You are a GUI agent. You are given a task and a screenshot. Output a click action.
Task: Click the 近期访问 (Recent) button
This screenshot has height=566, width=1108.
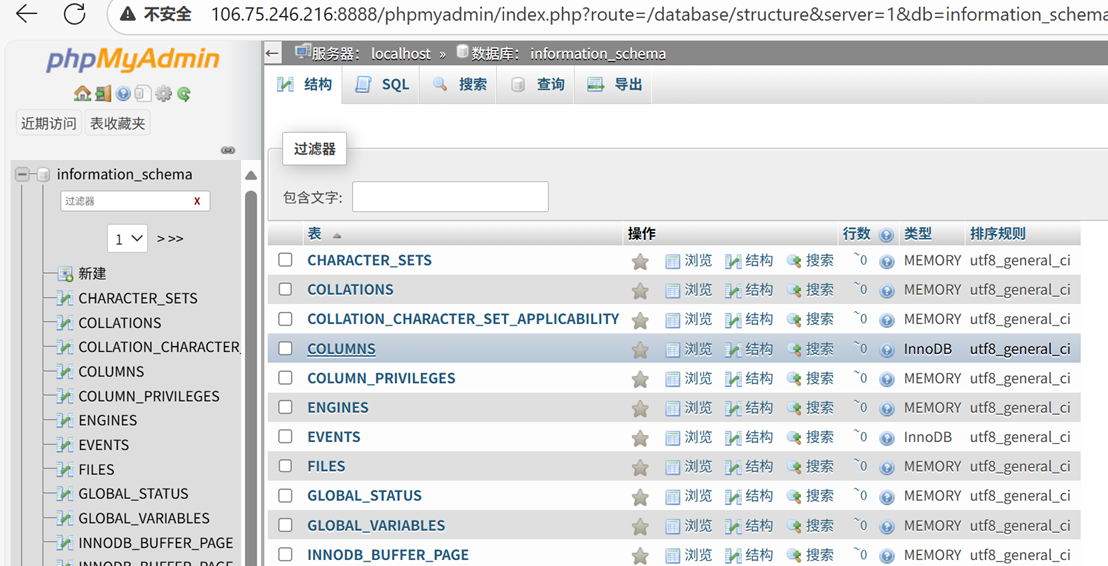coord(49,124)
